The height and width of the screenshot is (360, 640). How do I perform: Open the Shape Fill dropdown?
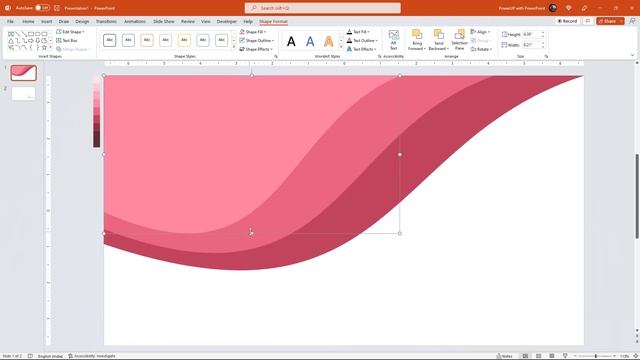(x=253, y=32)
